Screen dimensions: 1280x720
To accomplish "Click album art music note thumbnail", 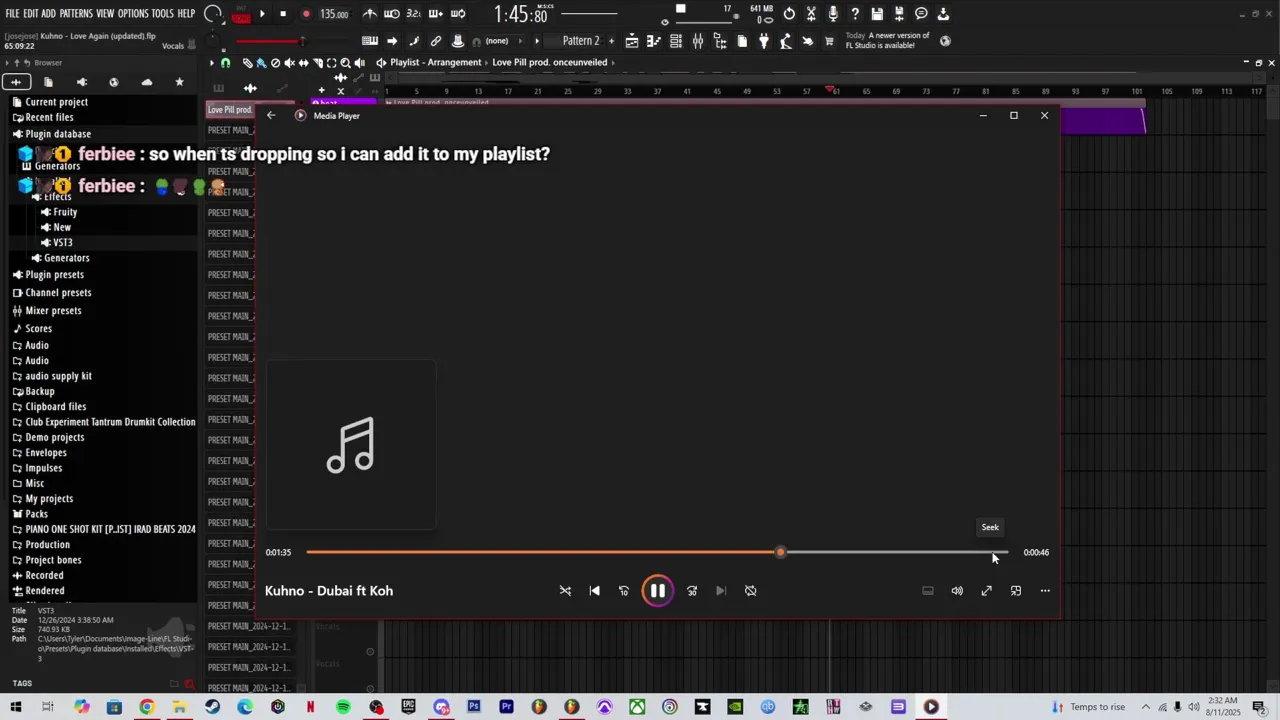I will [x=350, y=445].
